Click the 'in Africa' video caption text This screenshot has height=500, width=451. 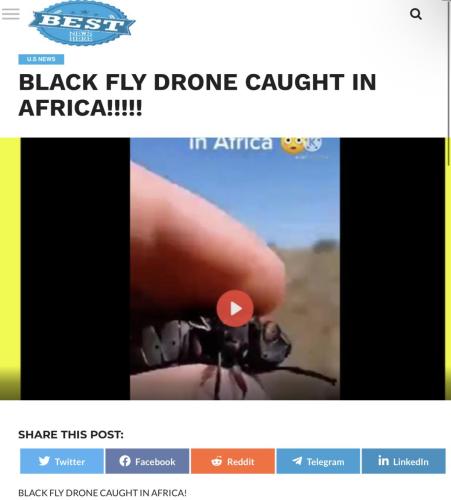point(231,143)
